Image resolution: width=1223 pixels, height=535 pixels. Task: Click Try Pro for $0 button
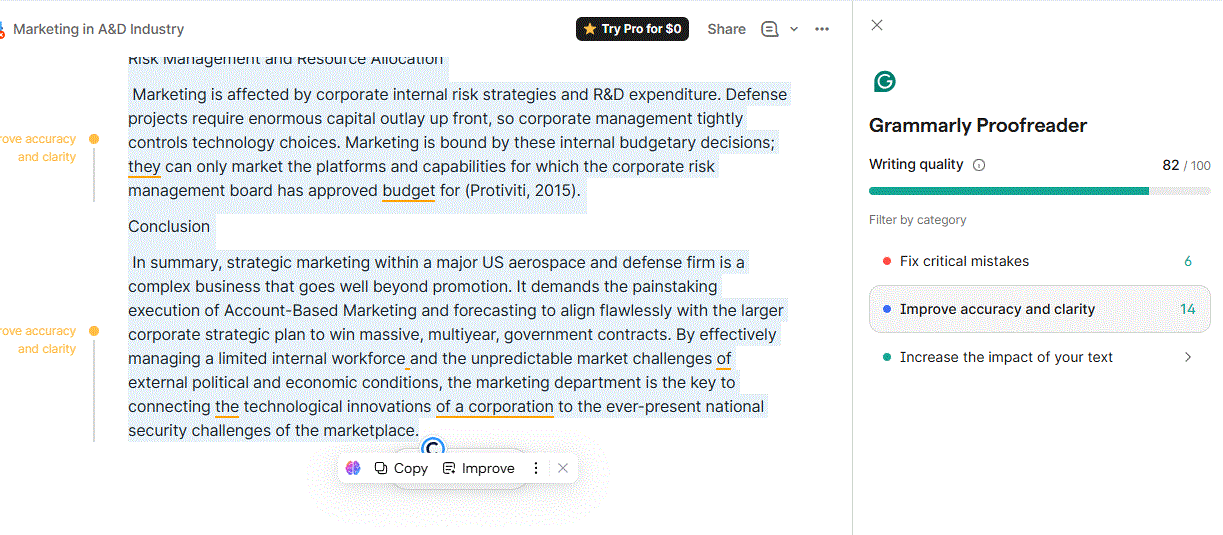(632, 29)
